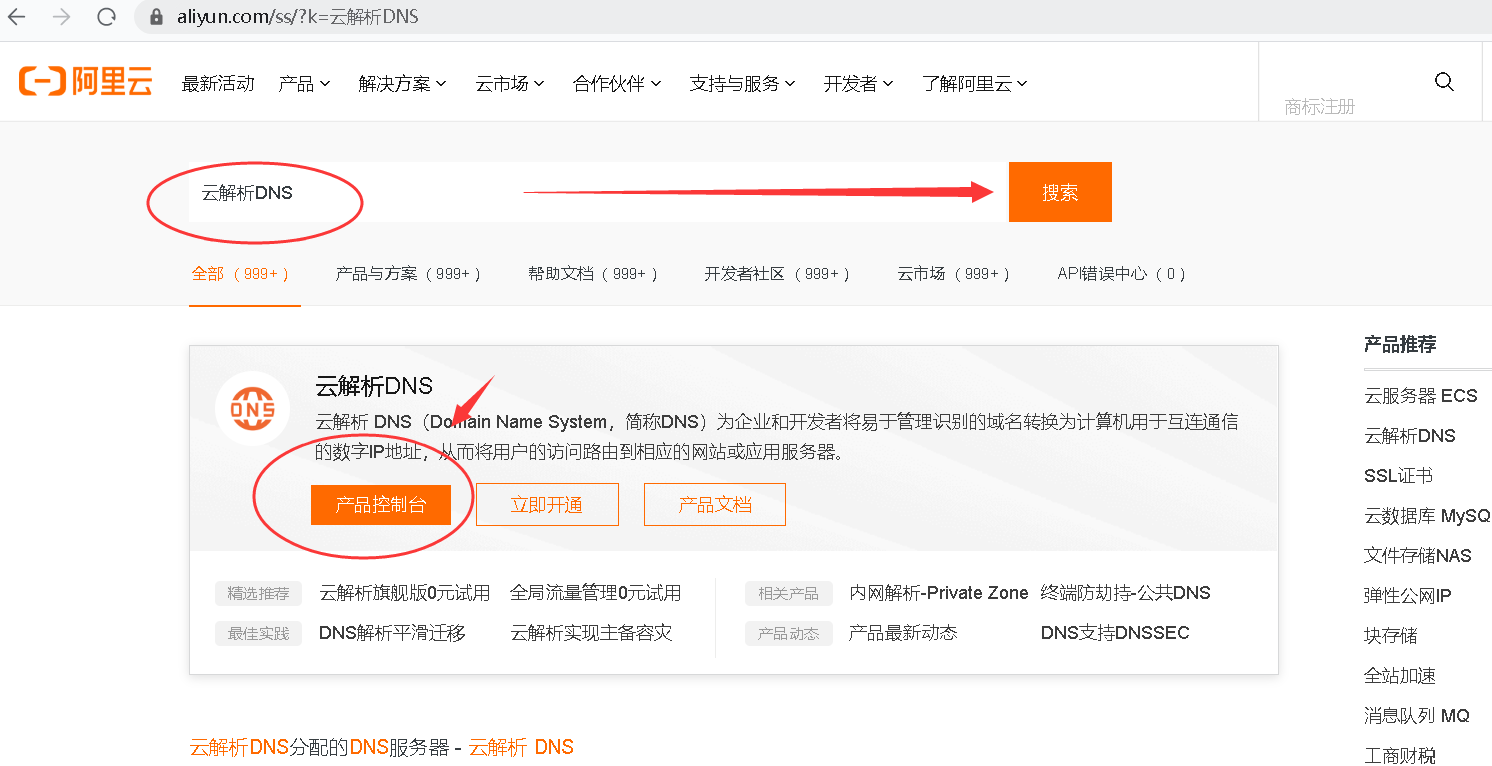Open the 云服务器 ECS sidebar link
The image size is (1492, 766).
[x=1422, y=395]
